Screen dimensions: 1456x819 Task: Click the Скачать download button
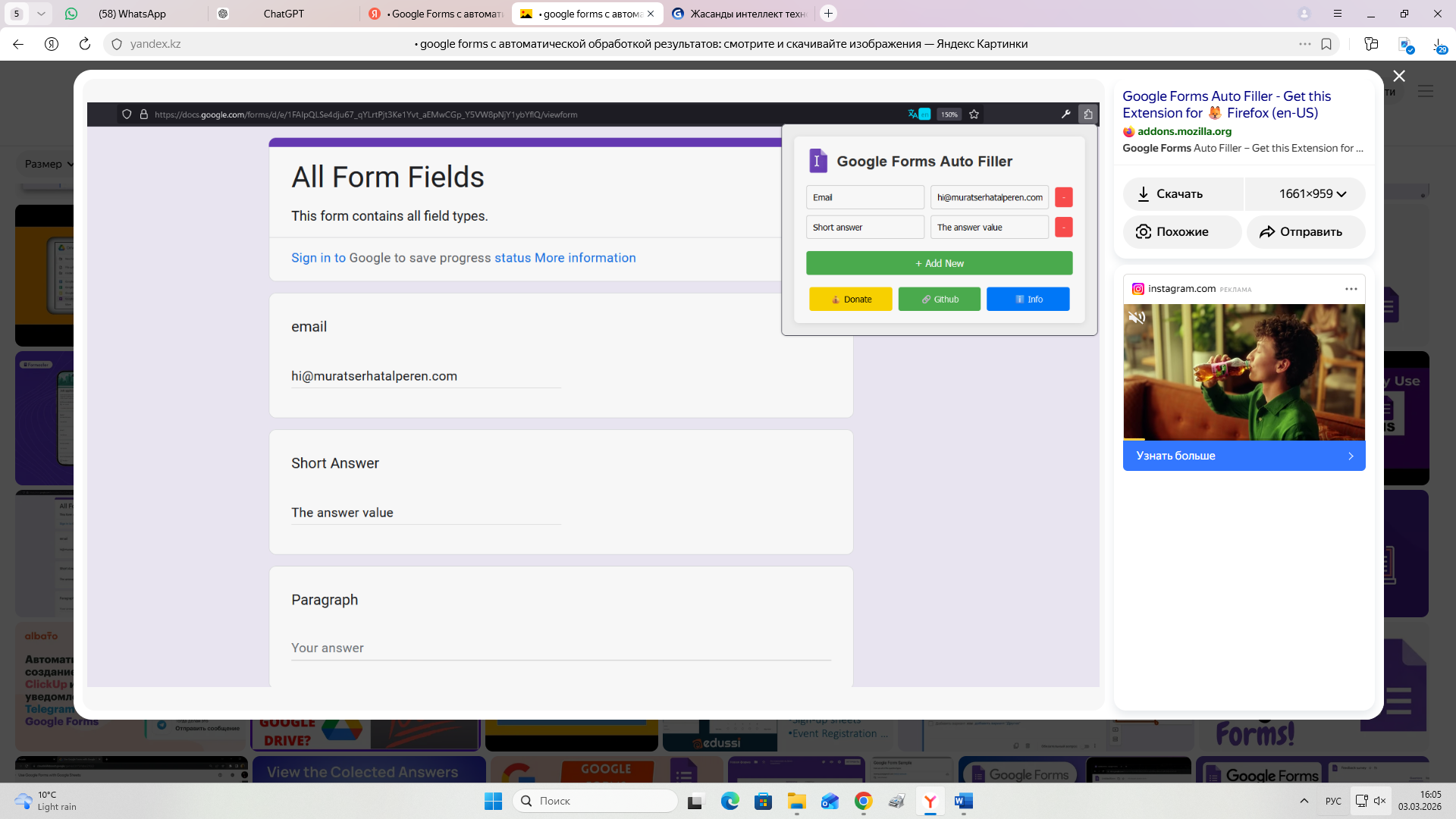tap(1182, 194)
